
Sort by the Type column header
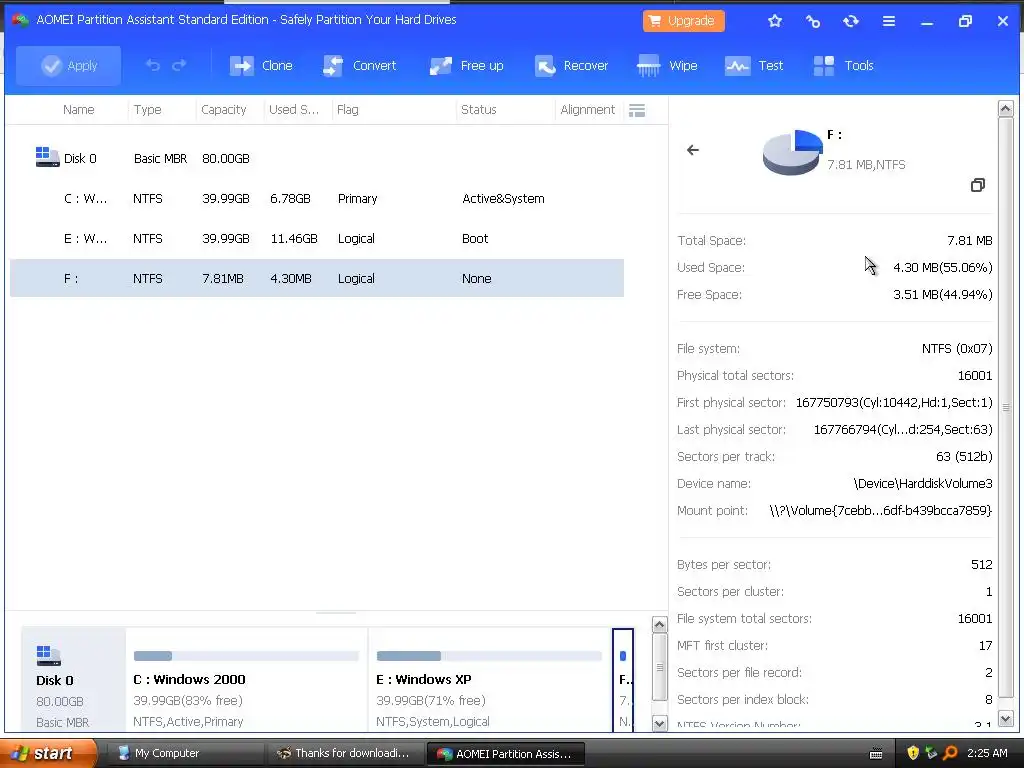click(x=148, y=110)
